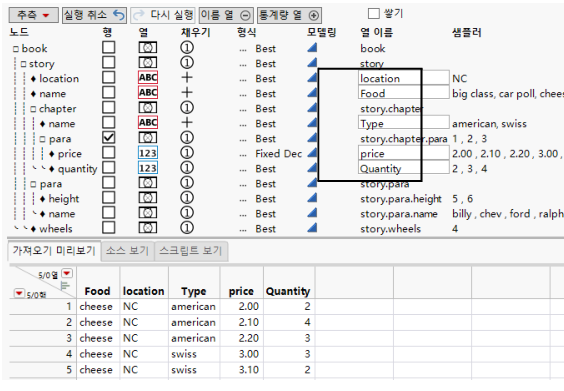Screen dimensions: 564x391
Task: Edit the location column name field
Action: tap(404, 78)
